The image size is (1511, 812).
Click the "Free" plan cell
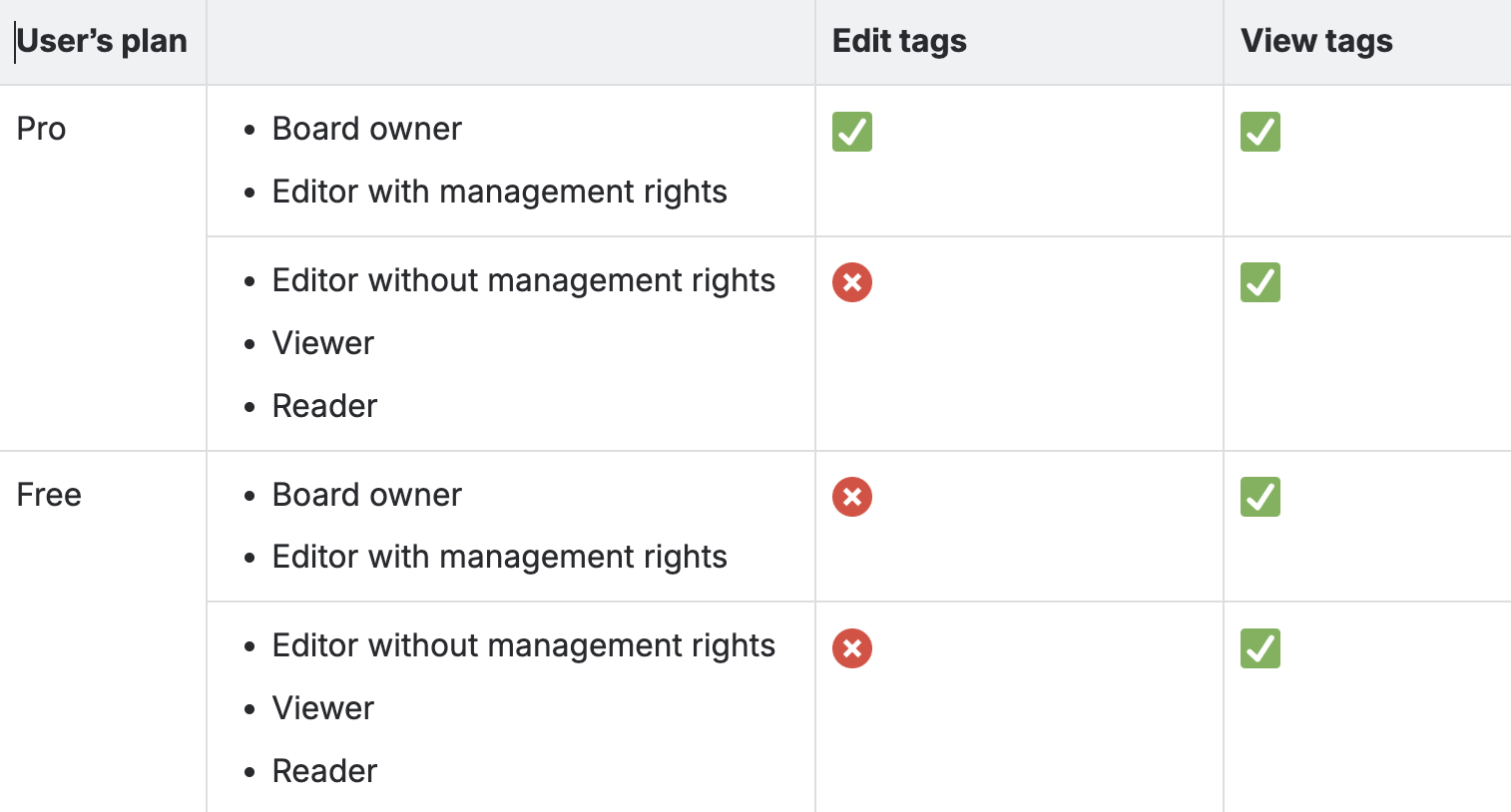pyautogui.click(x=49, y=495)
